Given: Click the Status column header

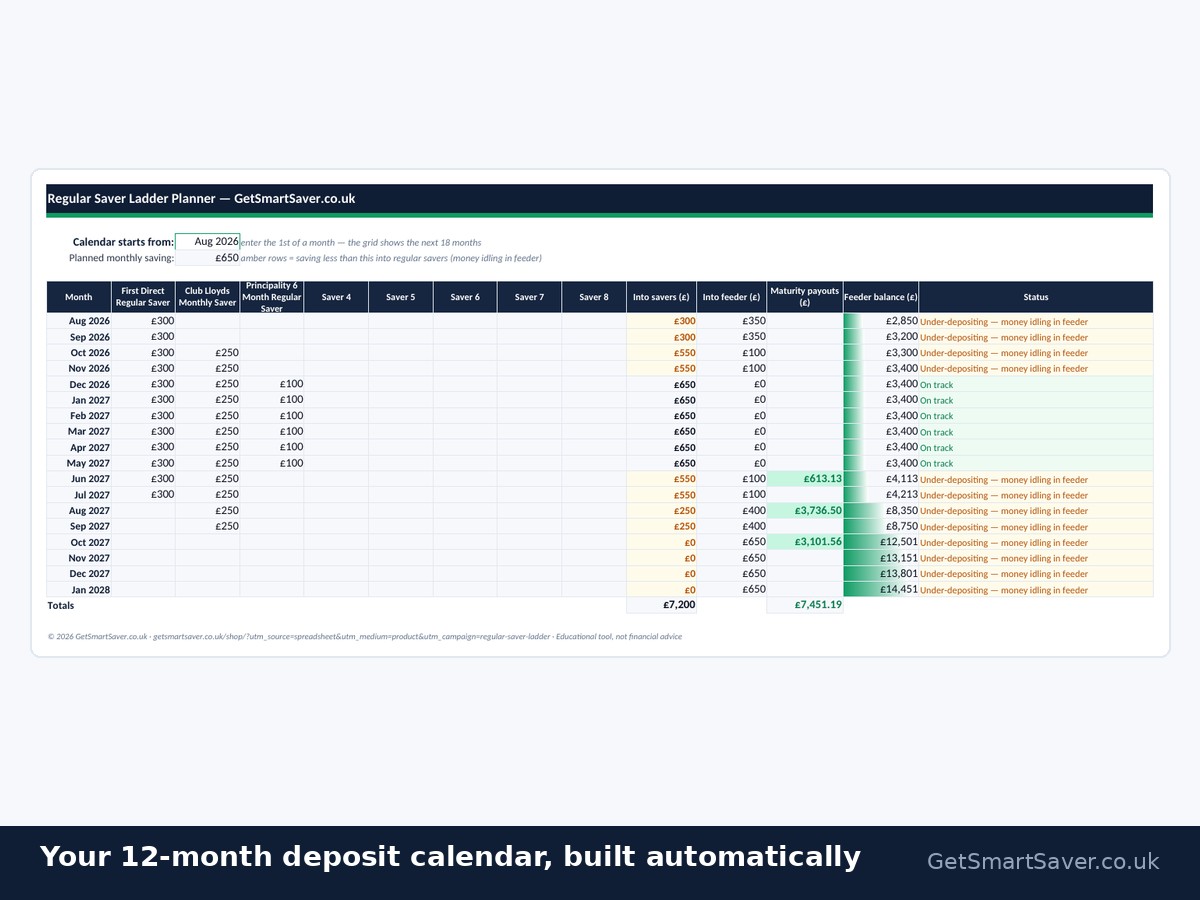Looking at the screenshot, I should 1036,297.
